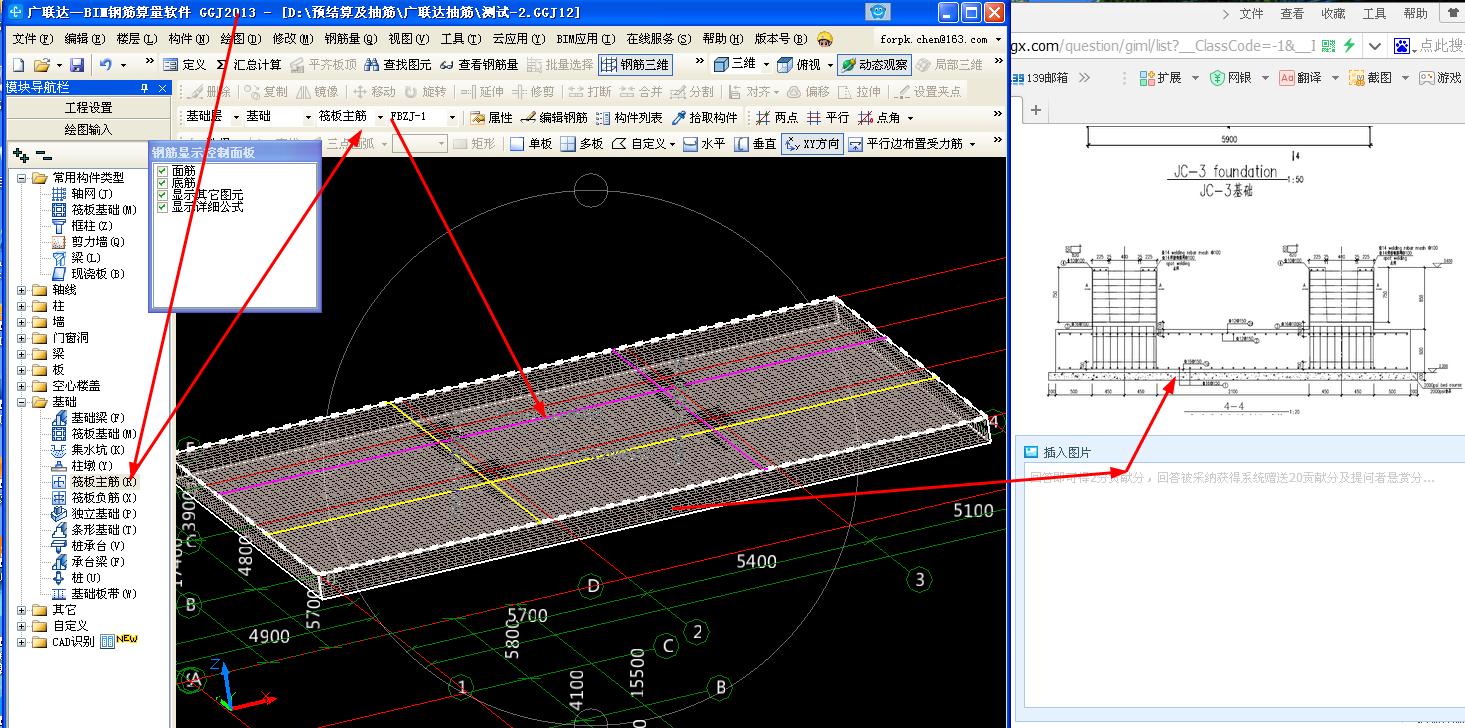Click 查找图元 find element tool
Image resolution: width=1465 pixels, height=728 pixels.
tap(398, 64)
